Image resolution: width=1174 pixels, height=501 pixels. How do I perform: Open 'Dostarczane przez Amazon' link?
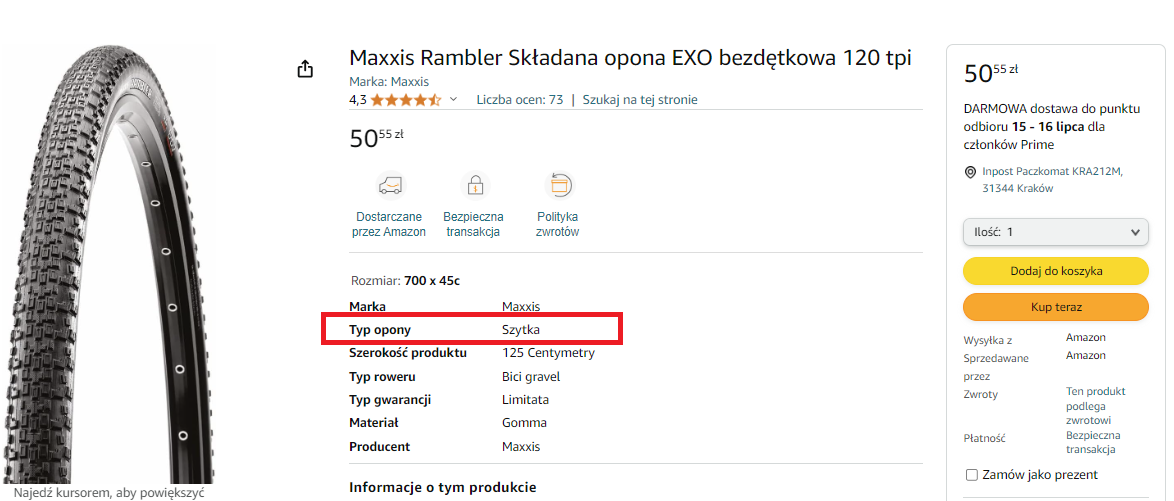389,224
